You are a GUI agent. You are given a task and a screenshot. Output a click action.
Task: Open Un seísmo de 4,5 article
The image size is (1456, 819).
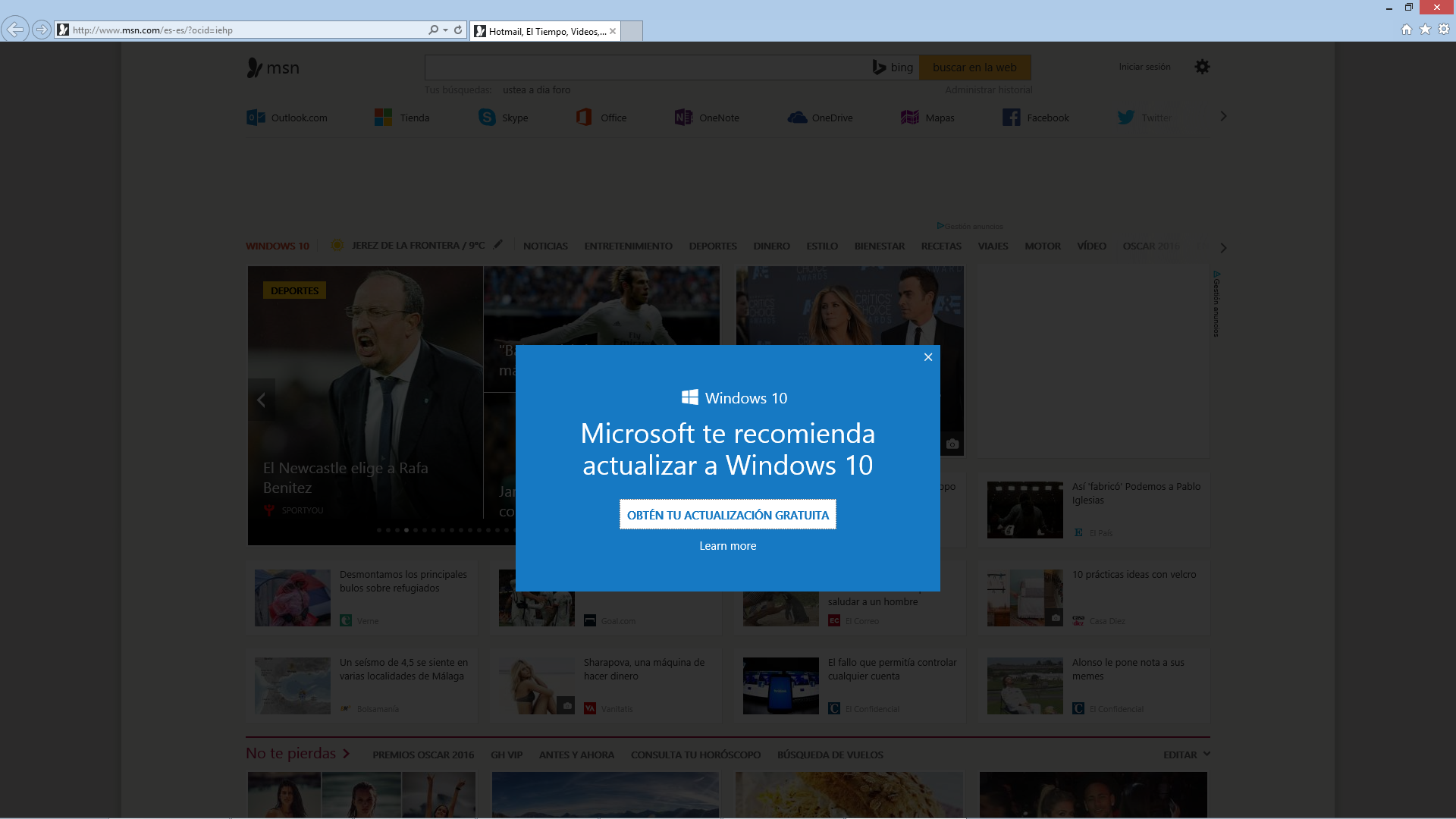click(403, 669)
